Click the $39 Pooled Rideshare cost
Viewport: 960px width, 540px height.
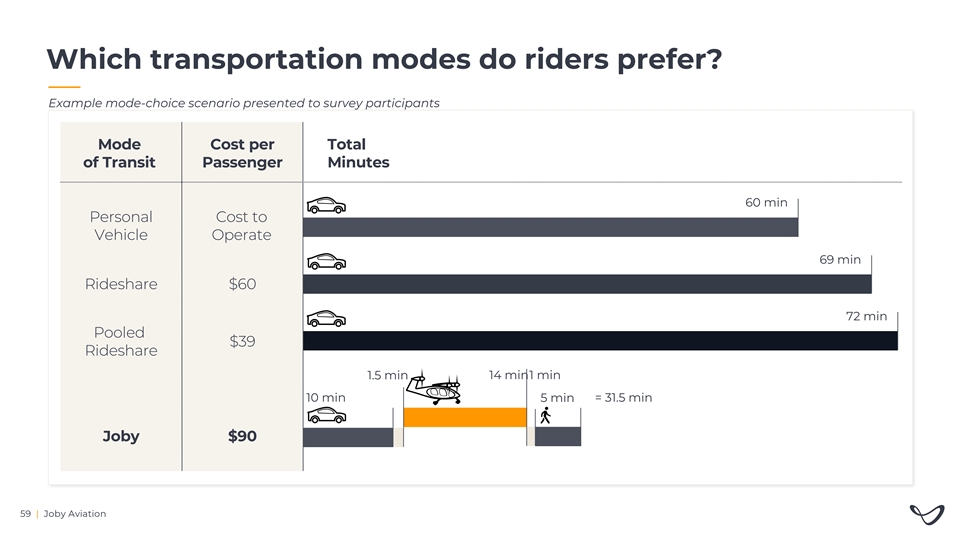[x=242, y=342]
